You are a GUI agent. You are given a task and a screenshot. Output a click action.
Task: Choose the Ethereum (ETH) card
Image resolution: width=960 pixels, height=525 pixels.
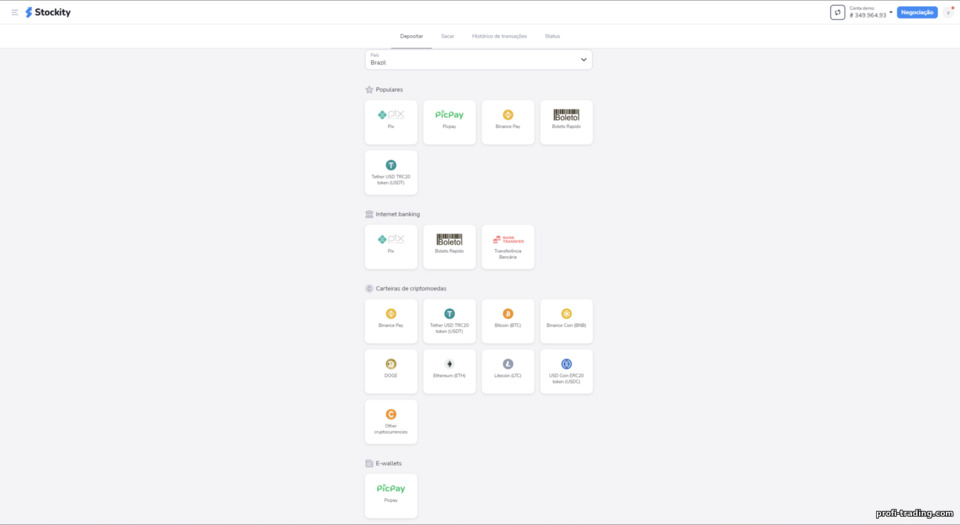tap(449, 371)
